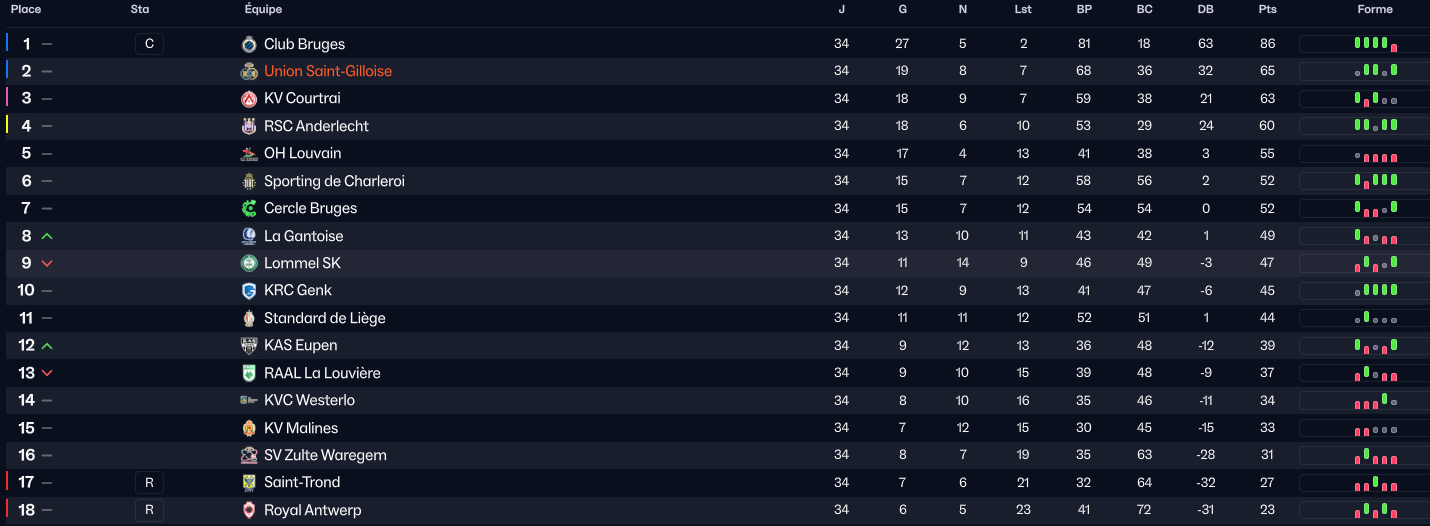
Task: Open the highlighted Union Saint-Gilloise link
Action: [x=328, y=71]
